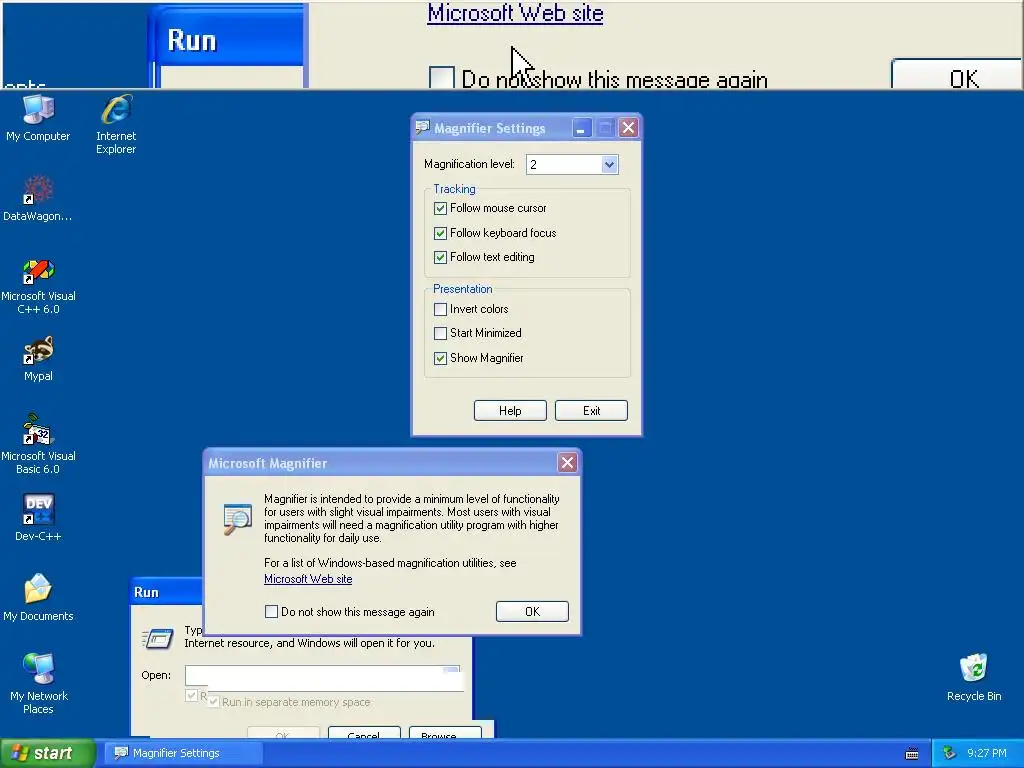Viewport: 1024px width, 768px height.
Task: Close the Microsoft Magnifier message dialog
Action: click(567, 463)
